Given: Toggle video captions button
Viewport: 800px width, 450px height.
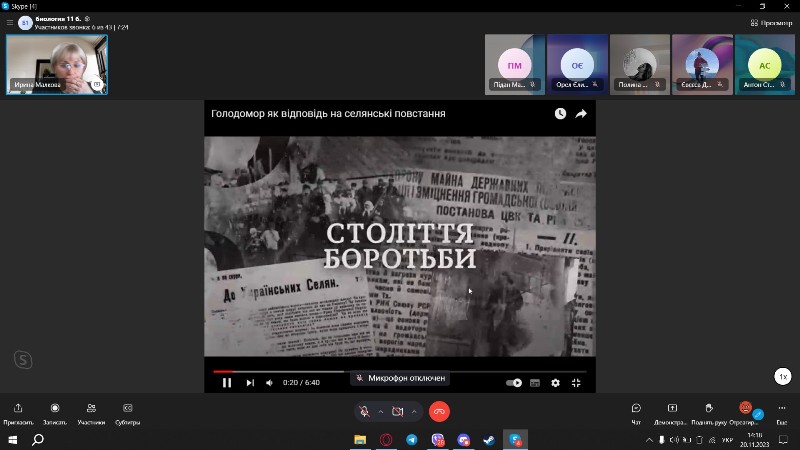Looking at the screenshot, I should pyautogui.click(x=535, y=383).
